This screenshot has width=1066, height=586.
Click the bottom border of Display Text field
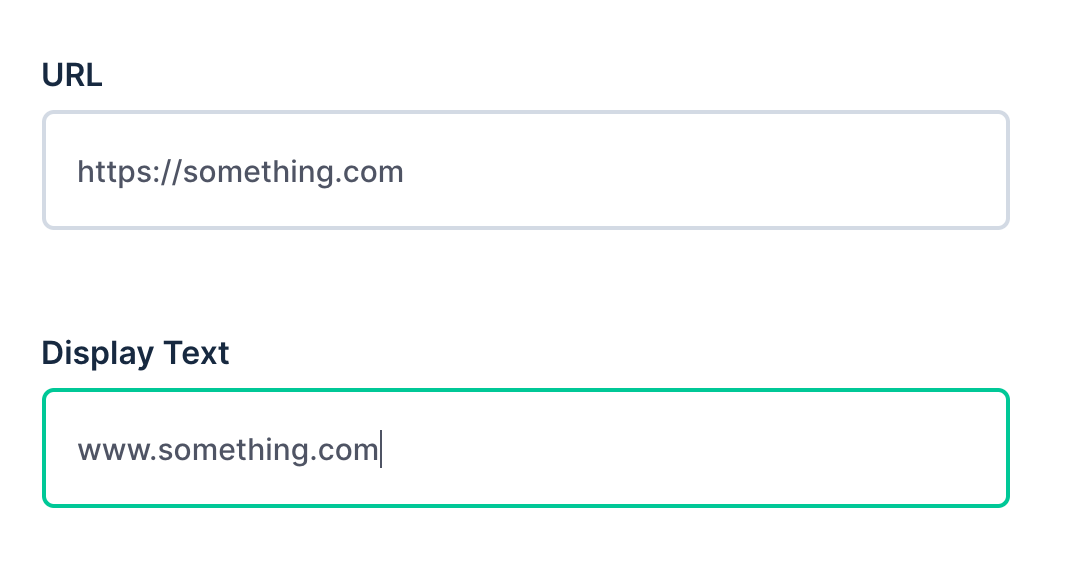525,503
